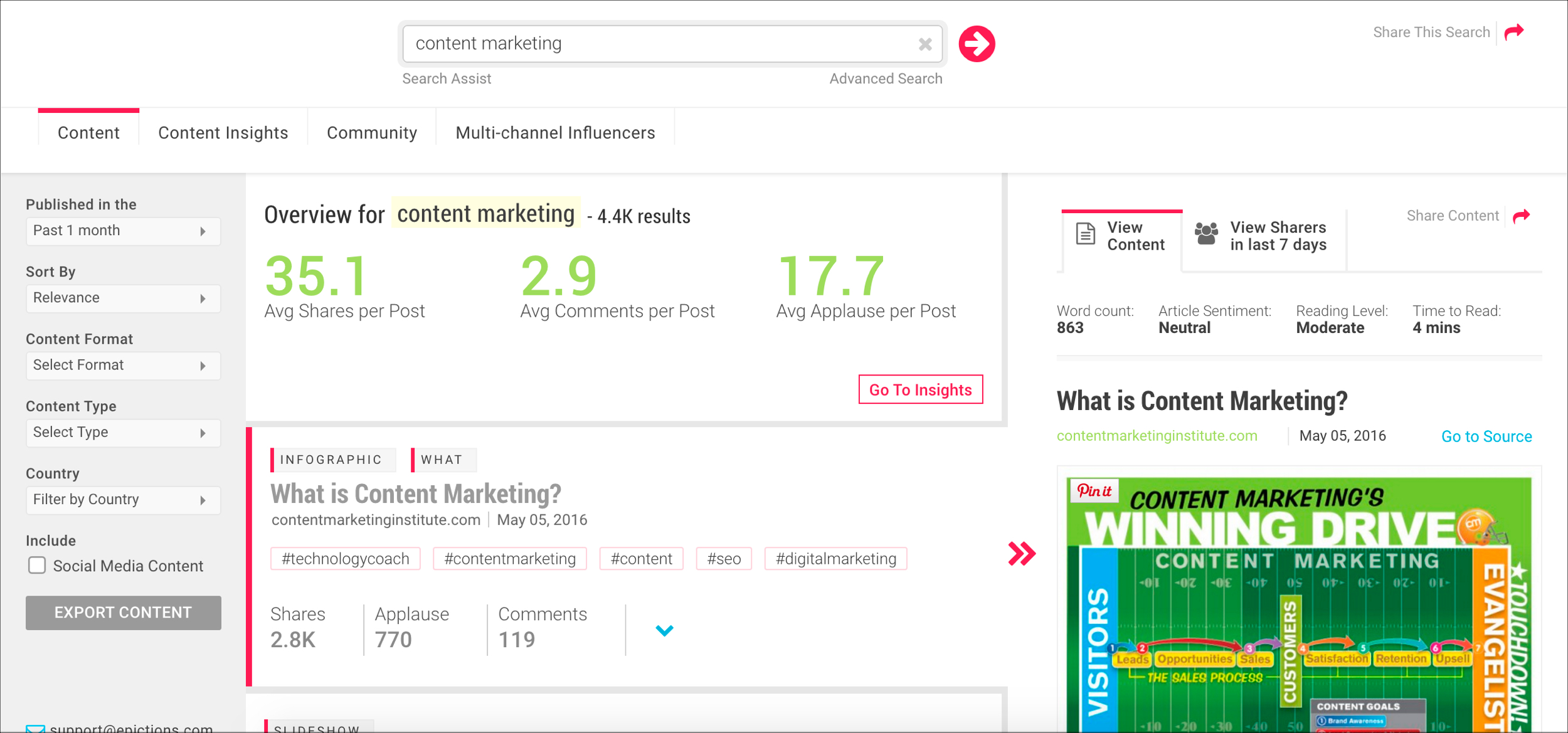Open the Advanced Search link
The height and width of the screenshot is (733, 1568).
886,79
